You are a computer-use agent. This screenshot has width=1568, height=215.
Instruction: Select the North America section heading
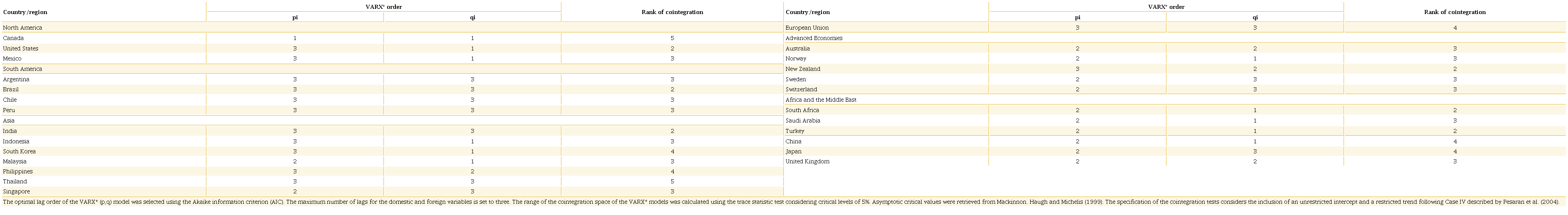click(22, 28)
